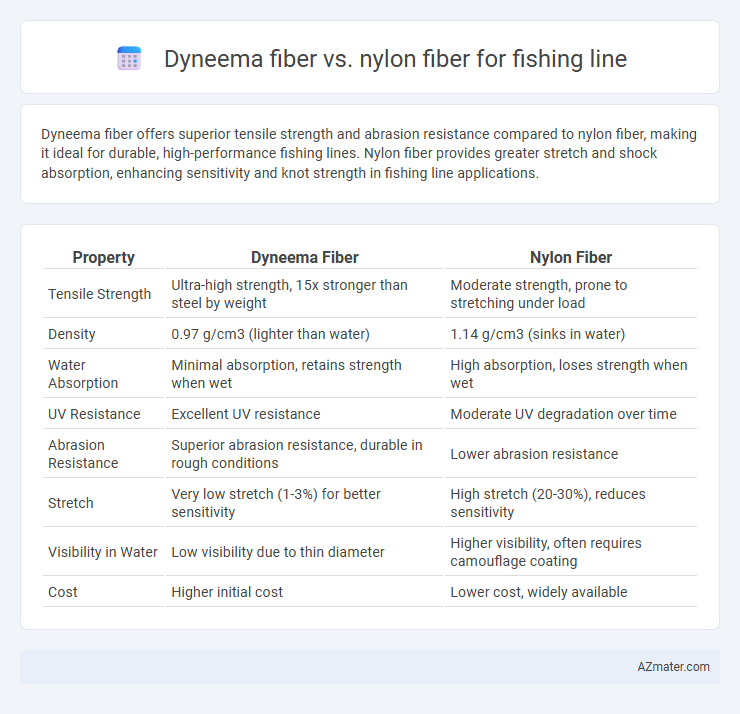Select the Nylon Fiber column header
The height and width of the screenshot is (714, 740).
tap(571, 257)
